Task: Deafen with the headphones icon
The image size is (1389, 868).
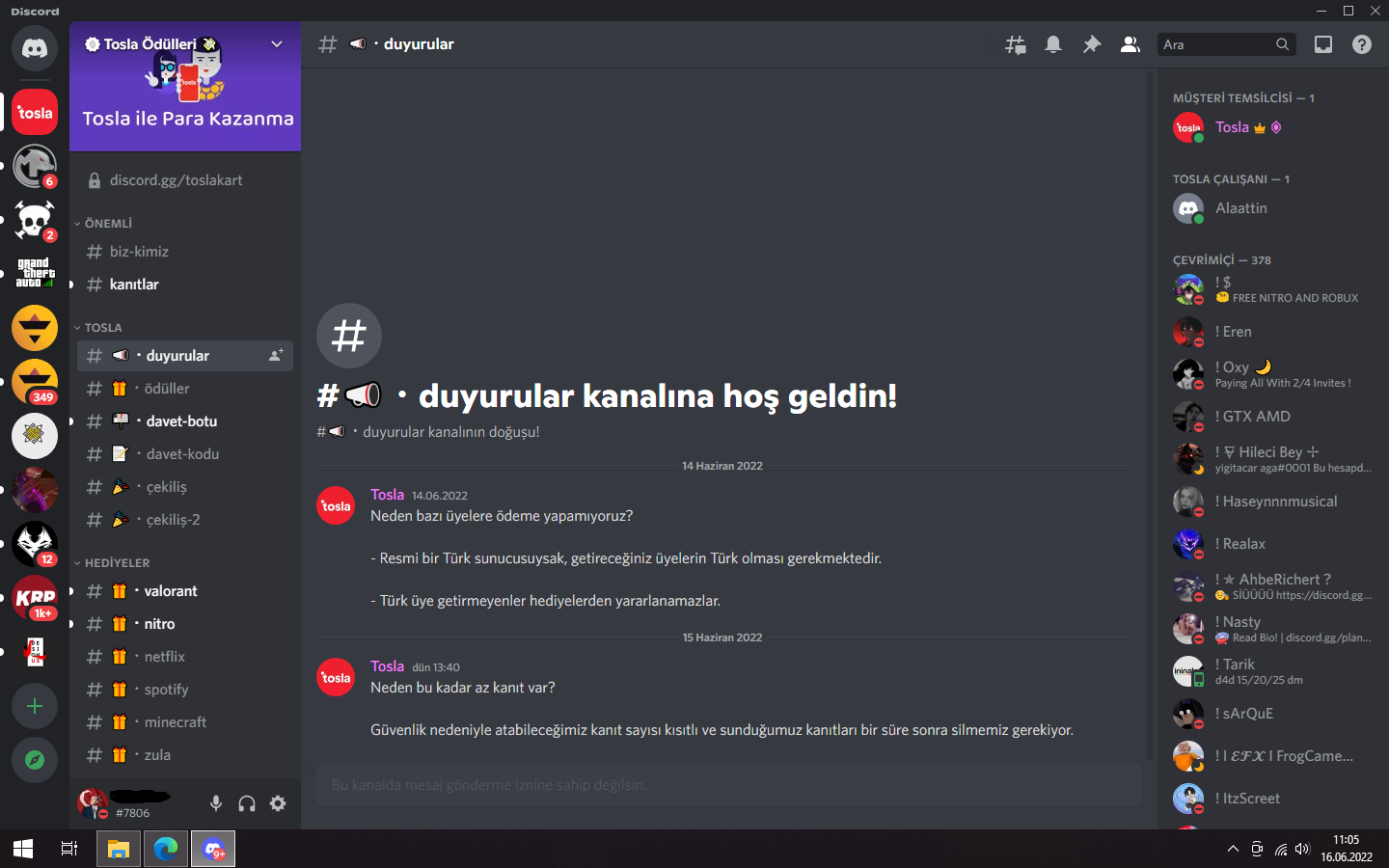Action: (x=247, y=803)
